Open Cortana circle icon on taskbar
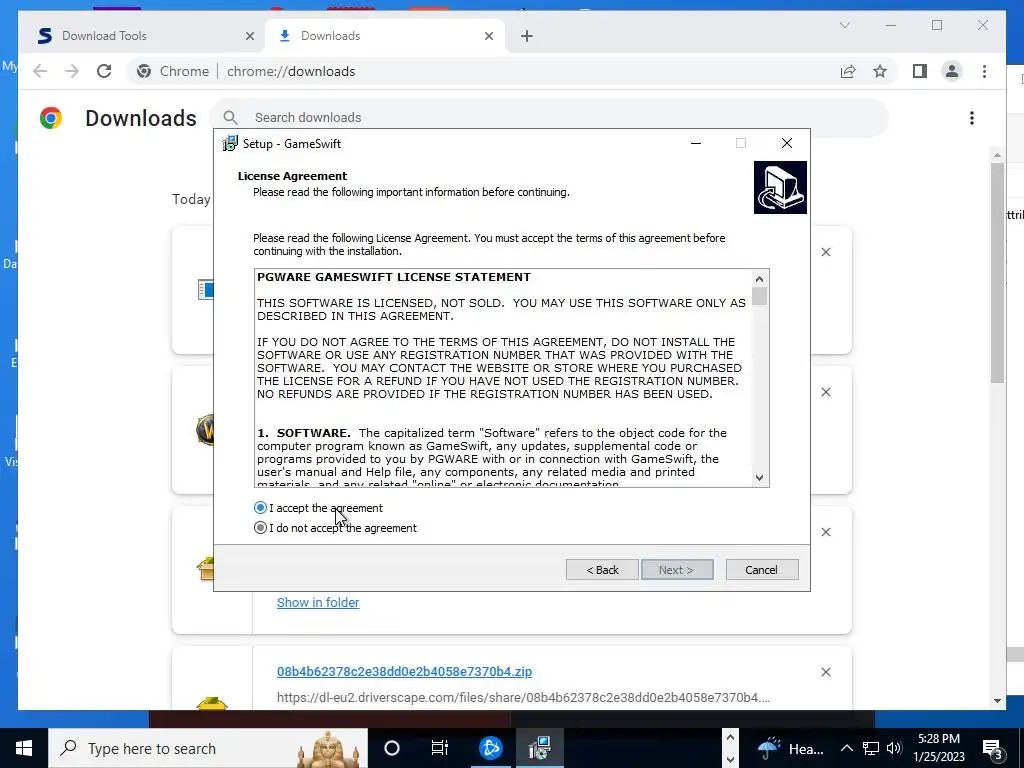 [x=392, y=748]
